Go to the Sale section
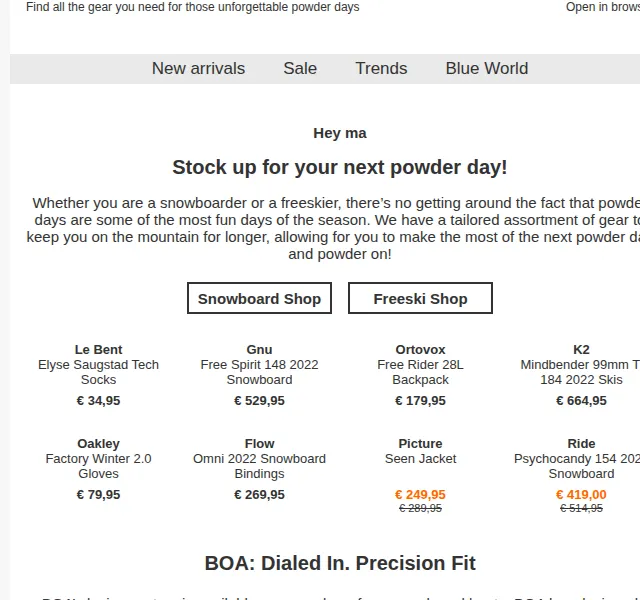 coord(300,69)
